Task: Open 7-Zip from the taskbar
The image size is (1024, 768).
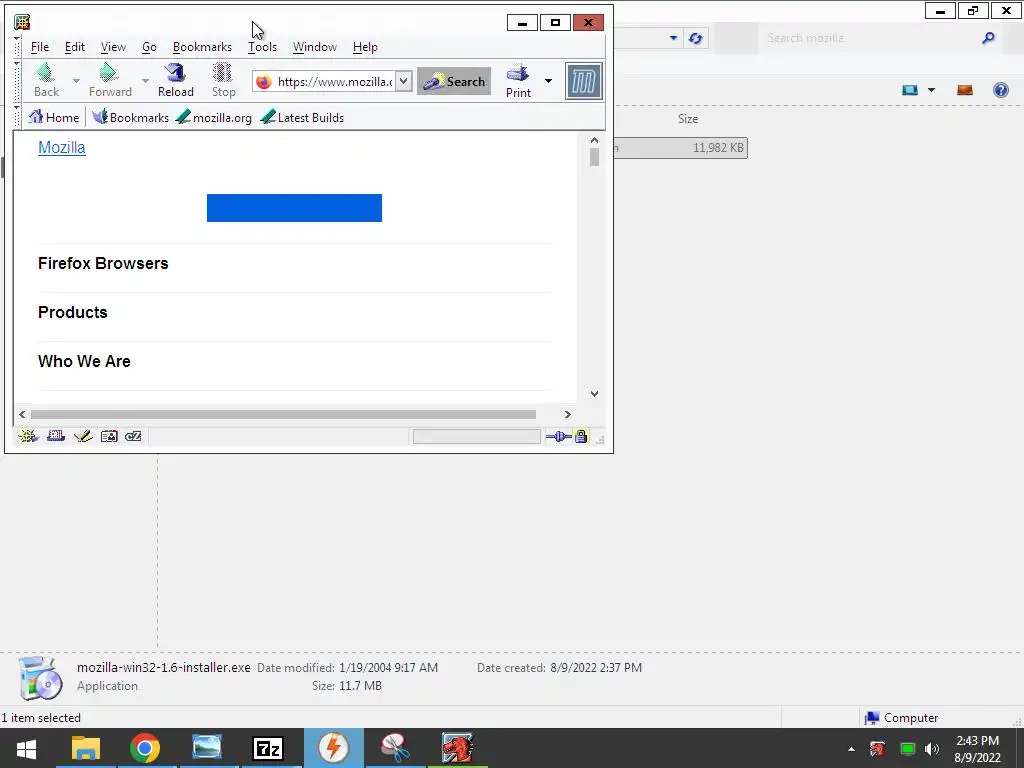Action: point(268,748)
